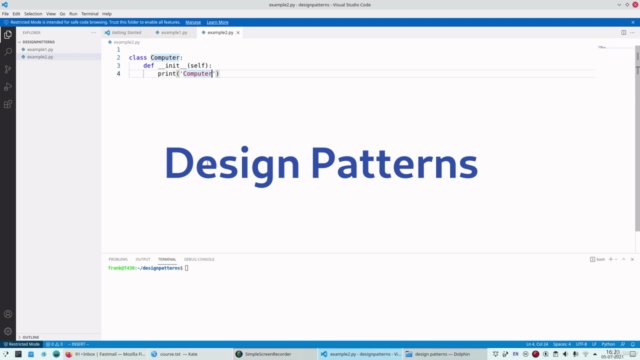Click the Ln 4, Col 24 position indicator
The image size is (640, 360).
tap(537, 344)
